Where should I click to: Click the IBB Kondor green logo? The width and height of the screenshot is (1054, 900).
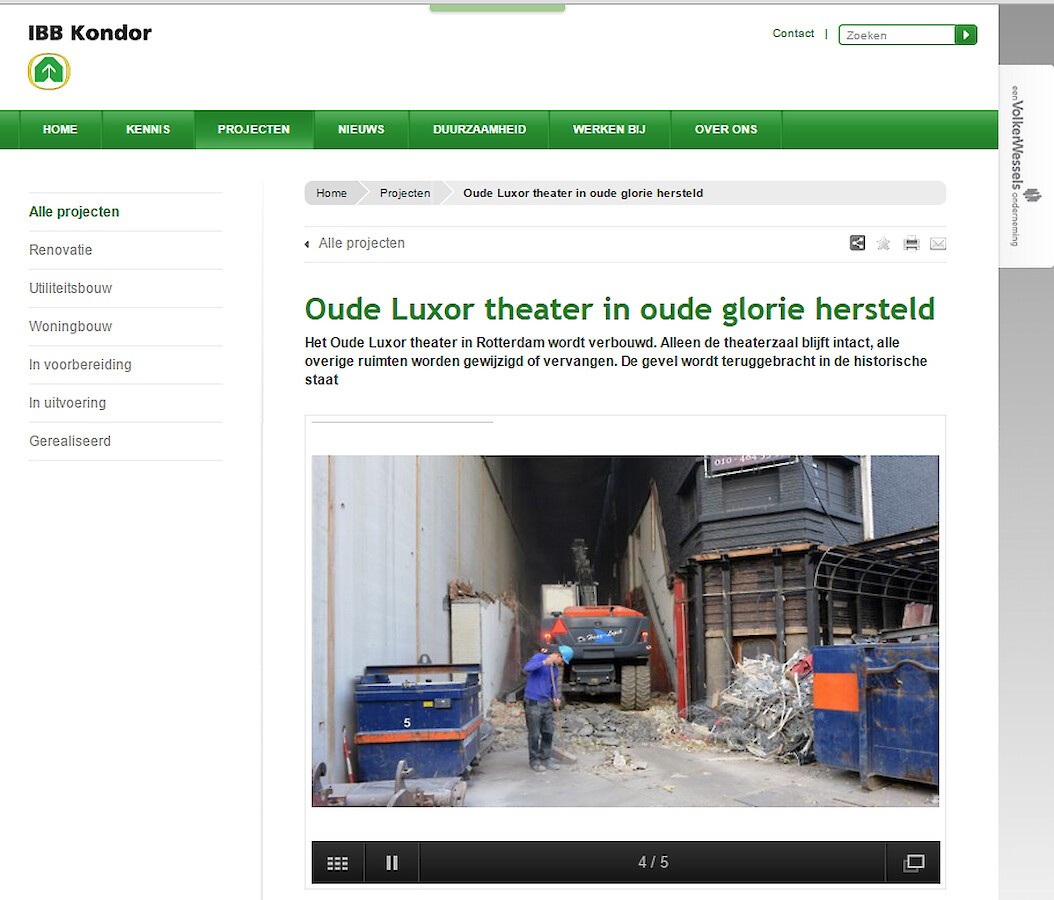click(x=49, y=71)
